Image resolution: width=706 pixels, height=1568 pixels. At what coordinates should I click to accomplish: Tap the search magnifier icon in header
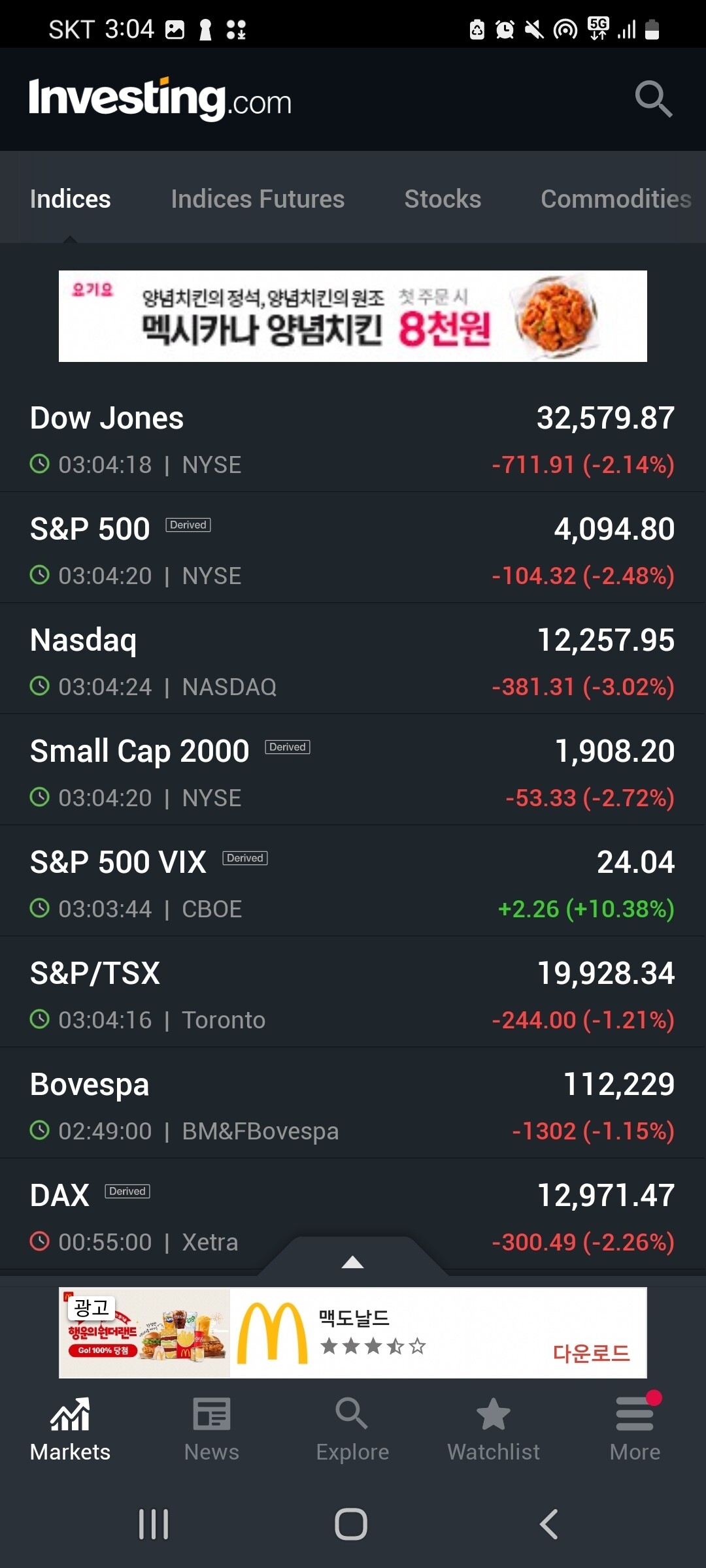[653, 99]
